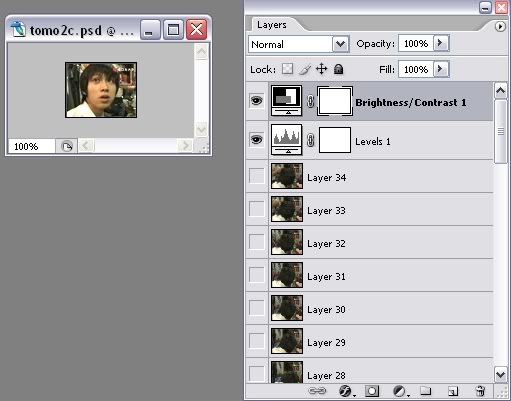This screenshot has width=511, height=401.
Task: Create a new layer
Action: pyautogui.click(x=453, y=391)
